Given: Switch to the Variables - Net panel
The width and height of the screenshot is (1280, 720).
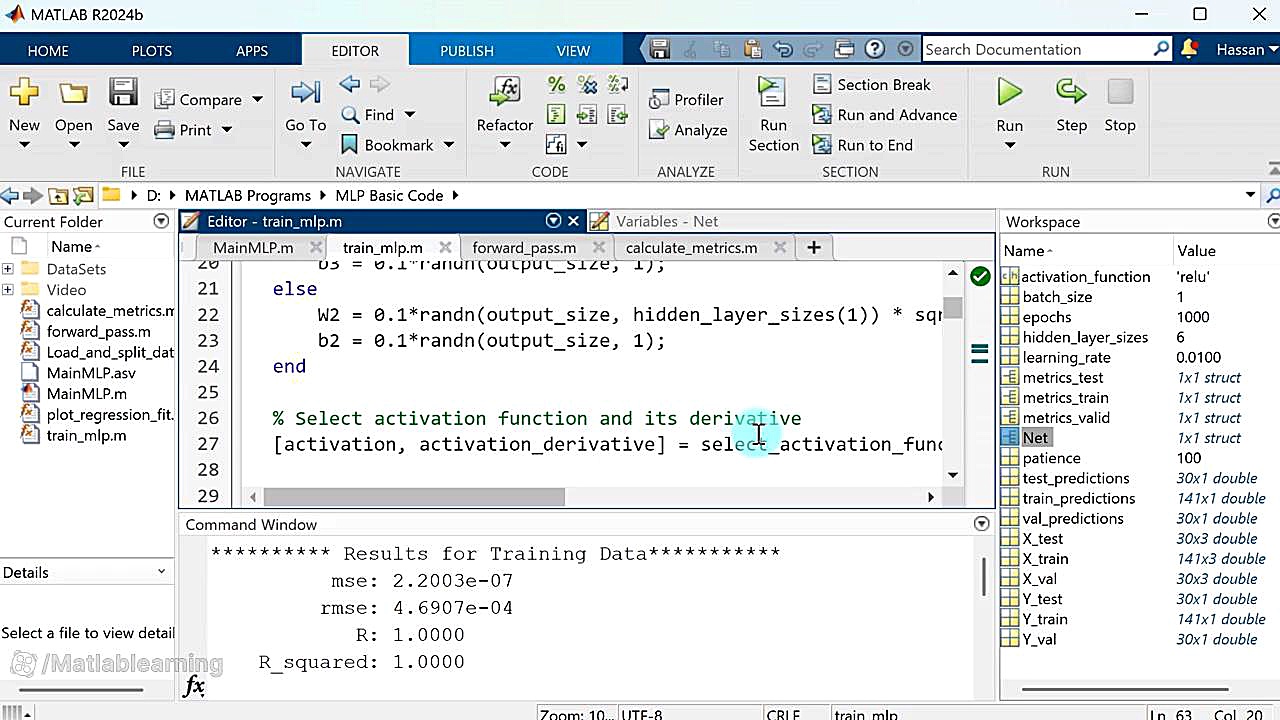Looking at the screenshot, I should tap(667, 222).
